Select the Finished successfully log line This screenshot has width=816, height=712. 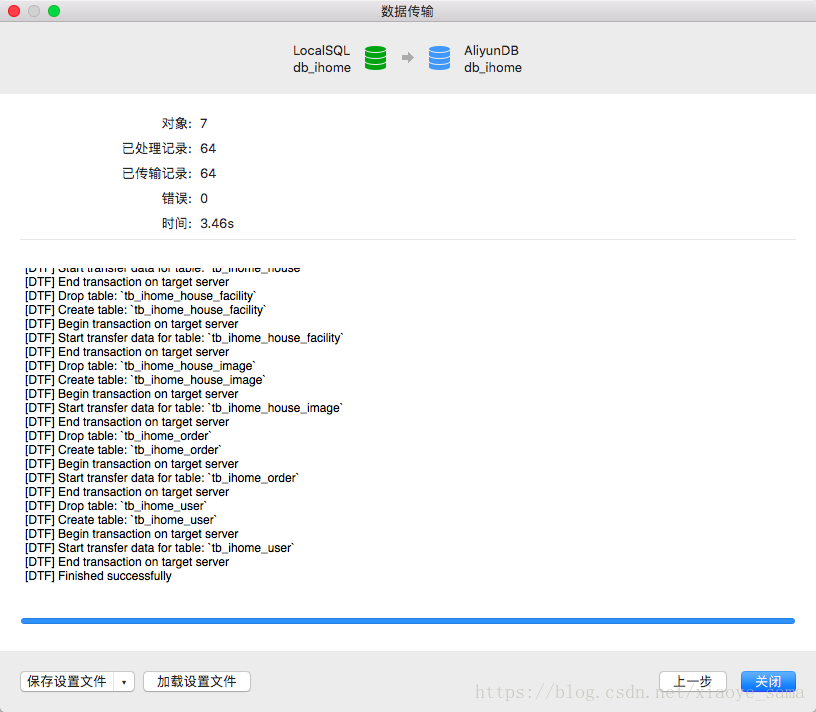[98, 576]
